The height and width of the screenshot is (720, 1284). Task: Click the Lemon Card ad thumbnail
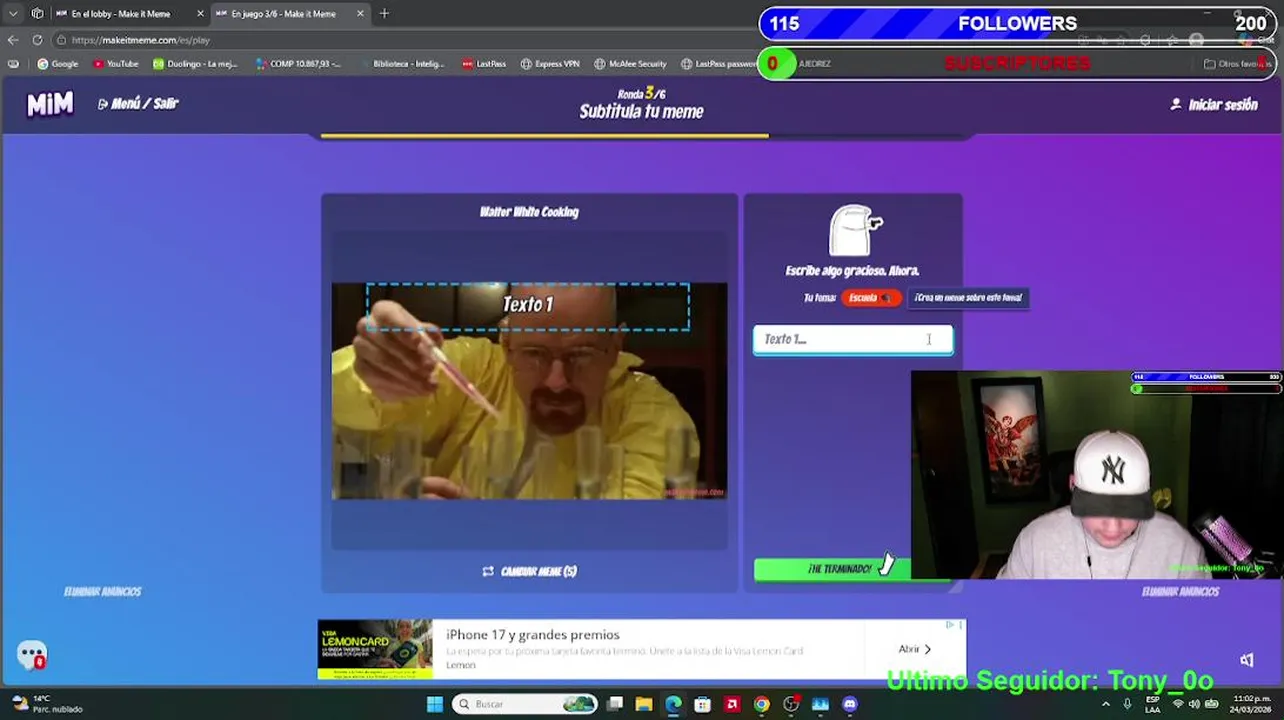pos(375,649)
